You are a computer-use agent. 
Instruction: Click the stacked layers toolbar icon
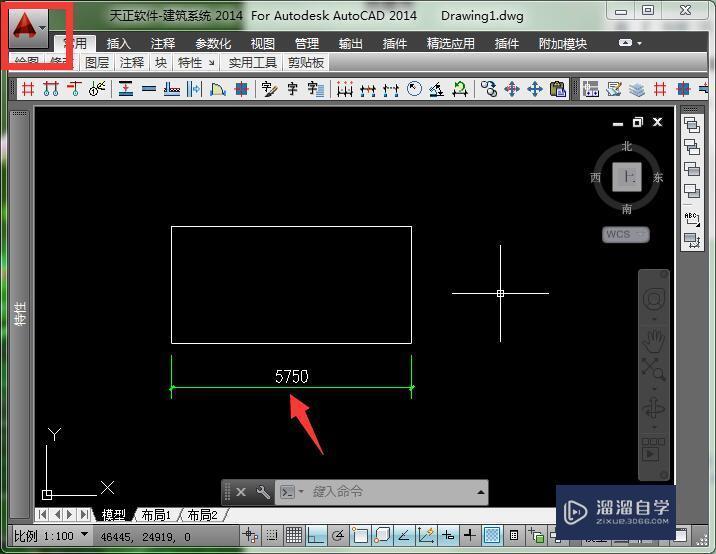637,89
